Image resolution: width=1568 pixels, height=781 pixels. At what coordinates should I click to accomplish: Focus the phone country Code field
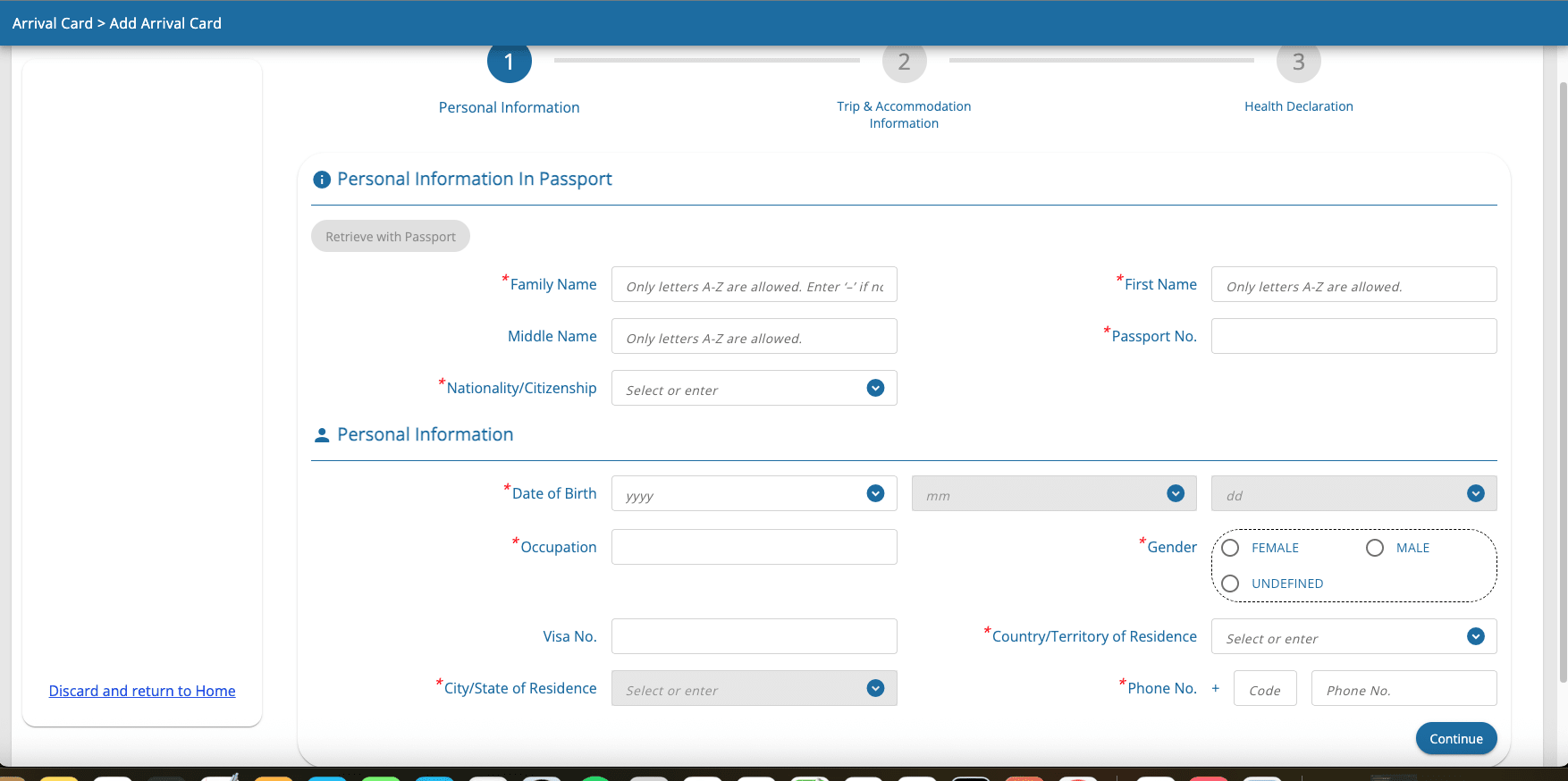1265,688
